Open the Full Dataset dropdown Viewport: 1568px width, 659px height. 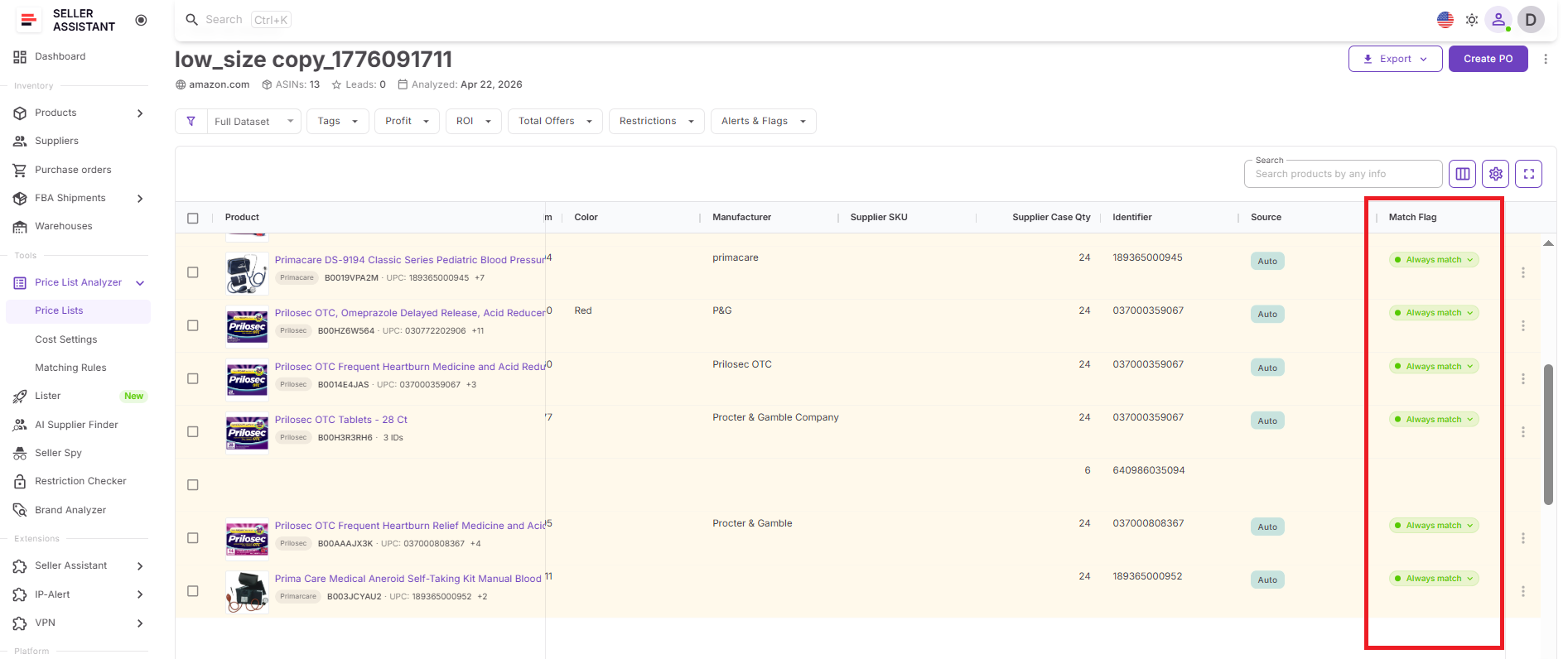253,121
